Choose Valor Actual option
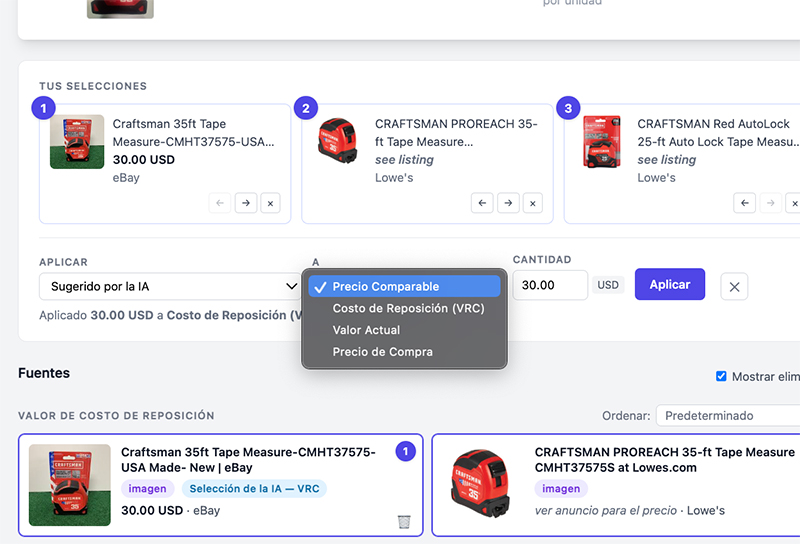 point(404,330)
